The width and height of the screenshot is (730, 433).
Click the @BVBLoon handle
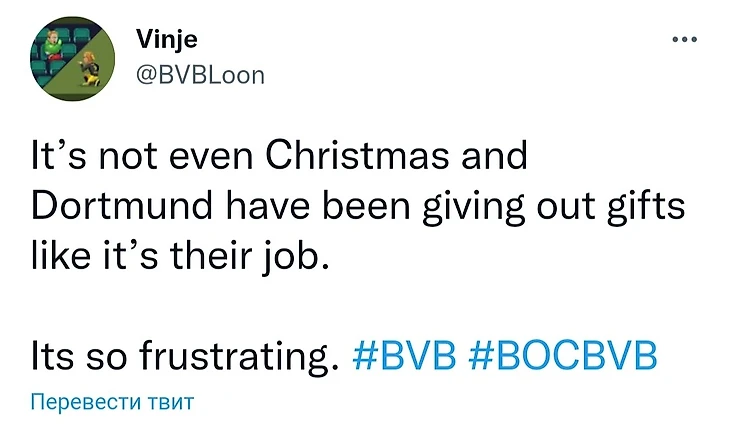(x=199, y=75)
